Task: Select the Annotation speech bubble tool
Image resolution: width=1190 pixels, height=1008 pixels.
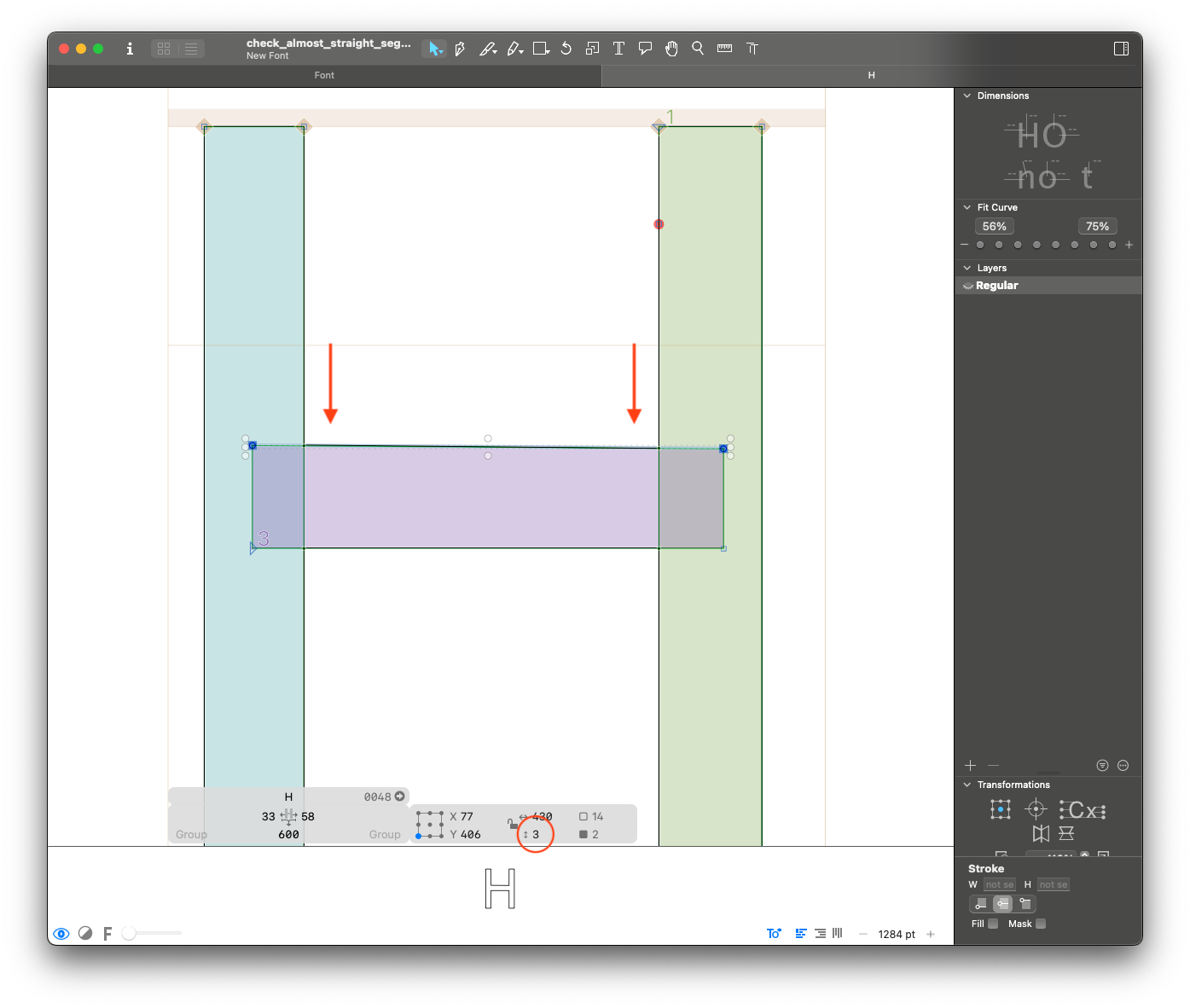Action: coord(645,49)
